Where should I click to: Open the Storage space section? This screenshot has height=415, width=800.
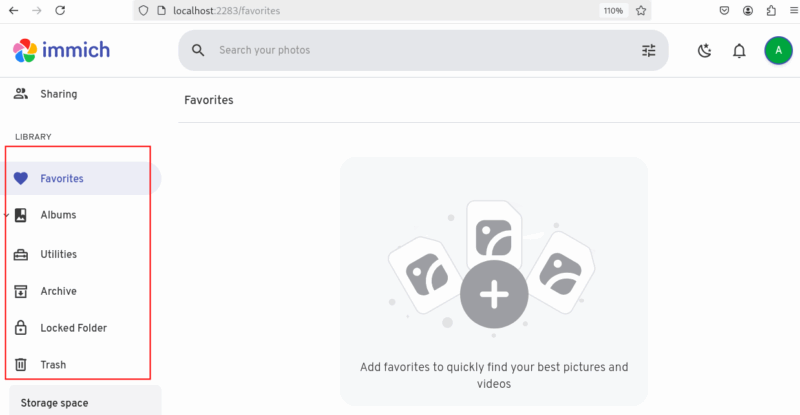pyautogui.click(x=55, y=403)
